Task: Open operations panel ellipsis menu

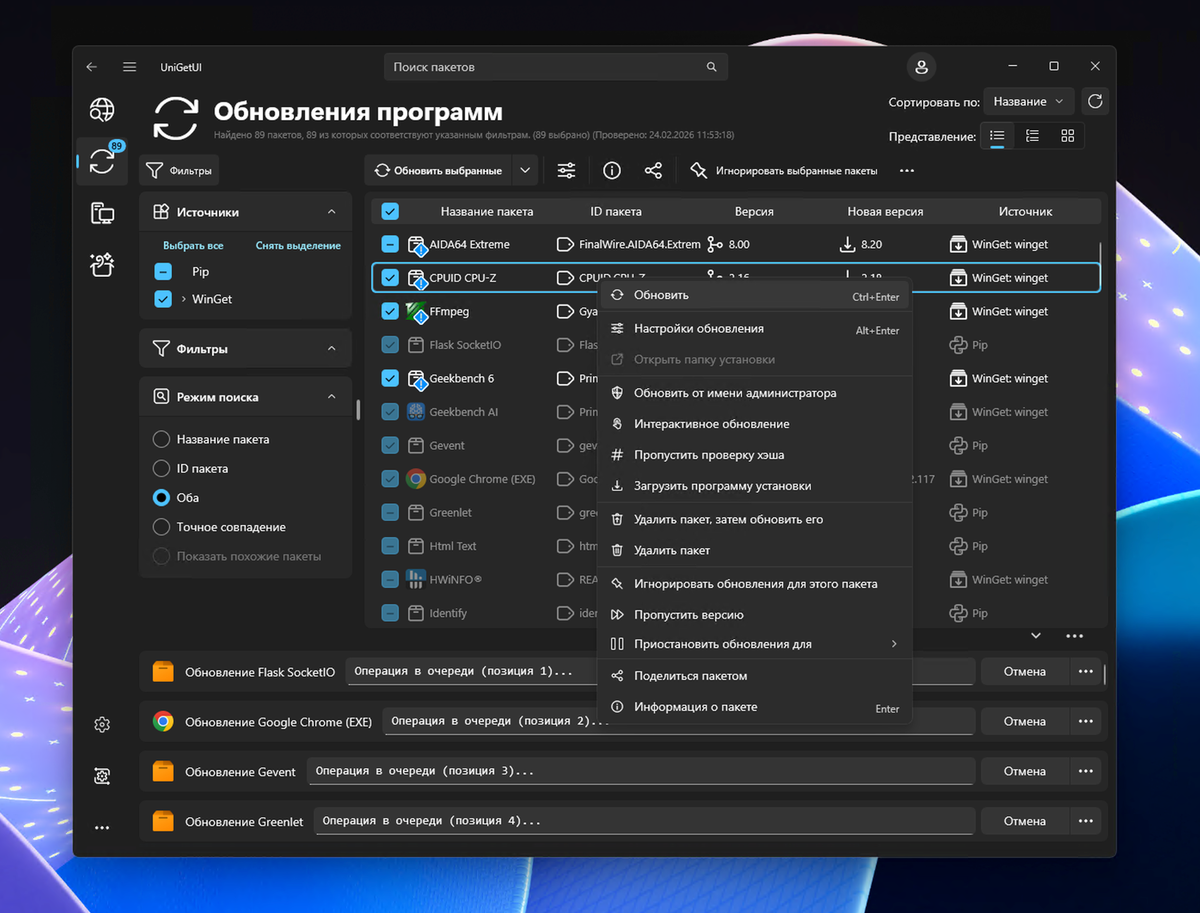Action: coord(1075,636)
